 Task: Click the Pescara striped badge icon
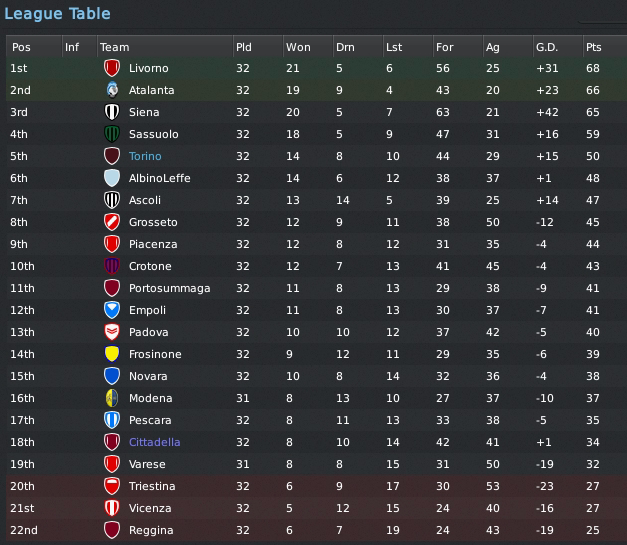click(x=112, y=420)
